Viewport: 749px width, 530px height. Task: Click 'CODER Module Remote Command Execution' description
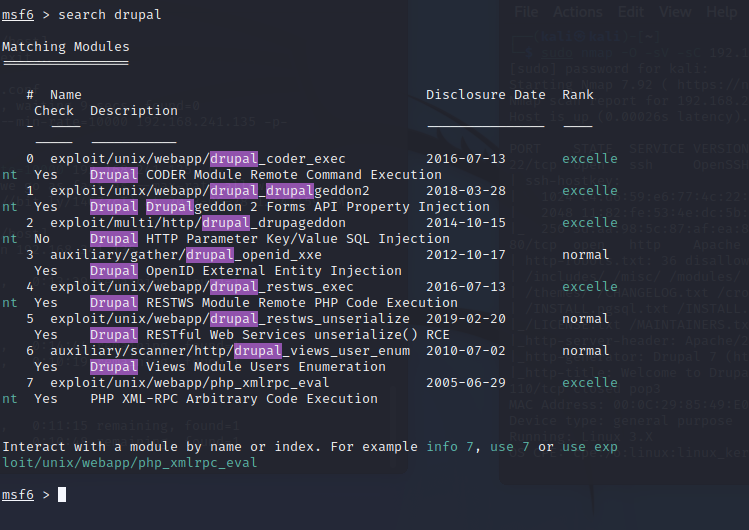pos(294,175)
